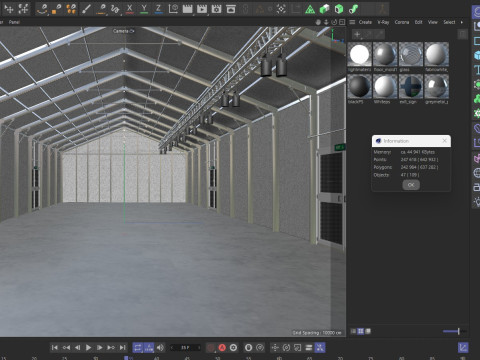Play the animation forwards
The image size is (480, 360).
[x=88, y=348]
